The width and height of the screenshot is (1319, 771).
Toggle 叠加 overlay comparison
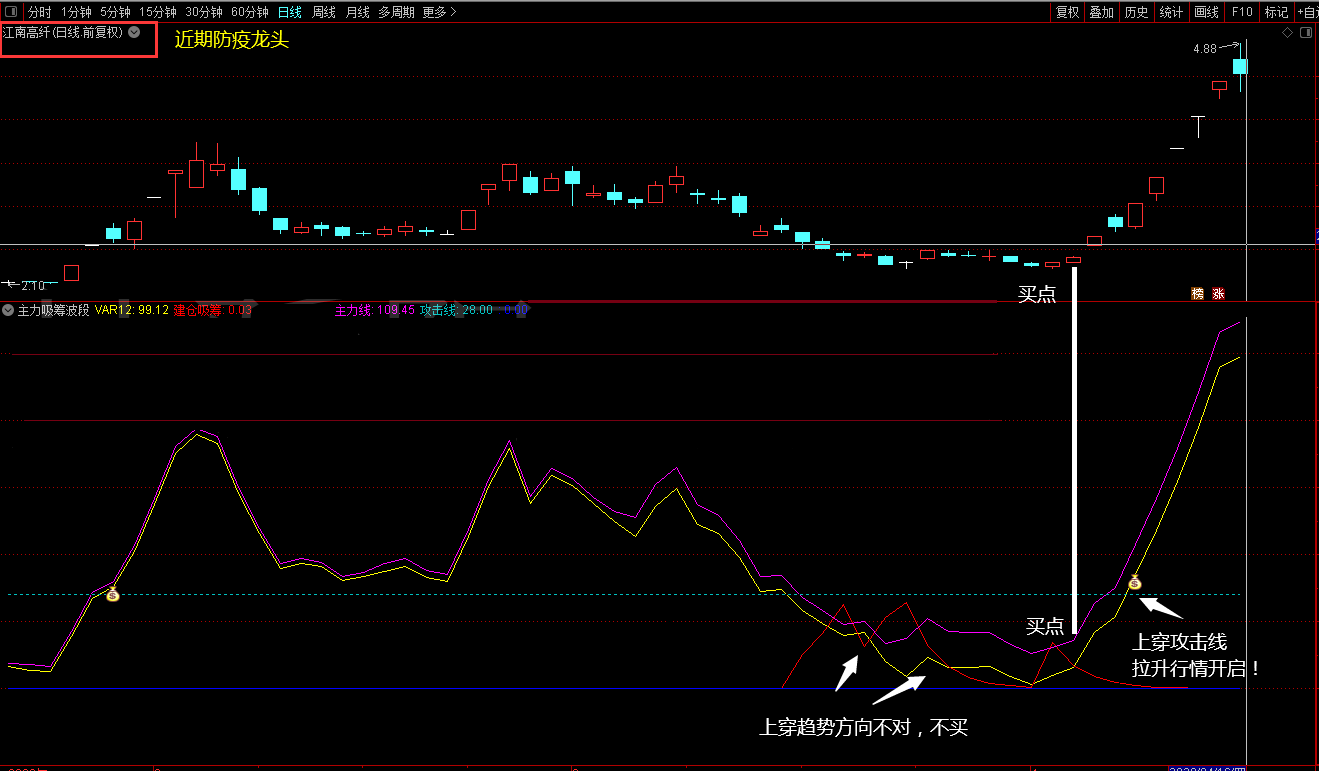tap(1102, 12)
